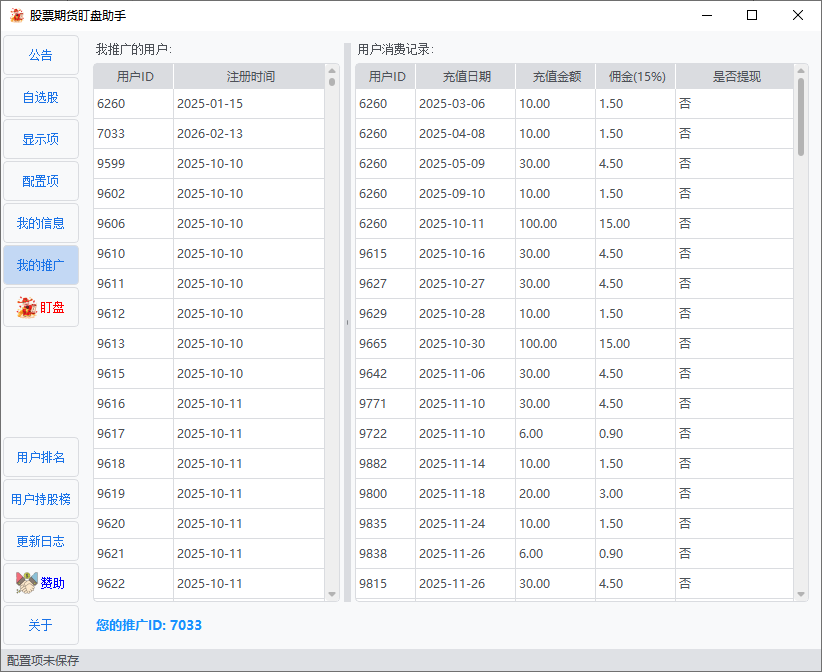Click the 您的推广ID: 7033 label
This screenshot has width=822, height=672.
pyautogui.click(x=149, y=625)
